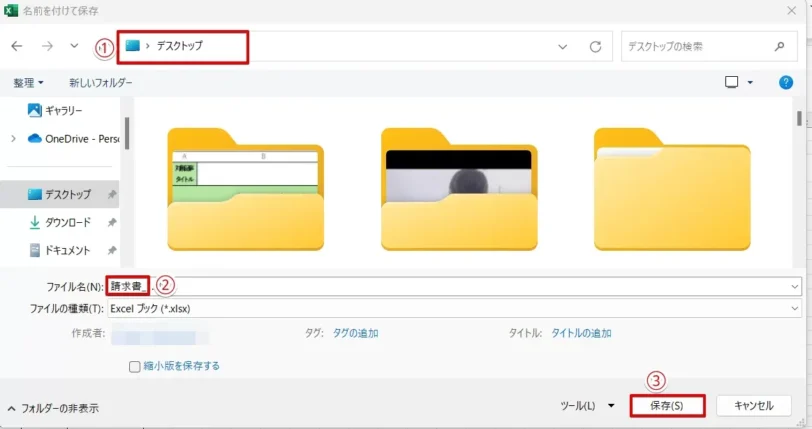Viewport: 812px width, 429px height.
Task: Expand the OneDrive tree node
Action: click(13, 139)
